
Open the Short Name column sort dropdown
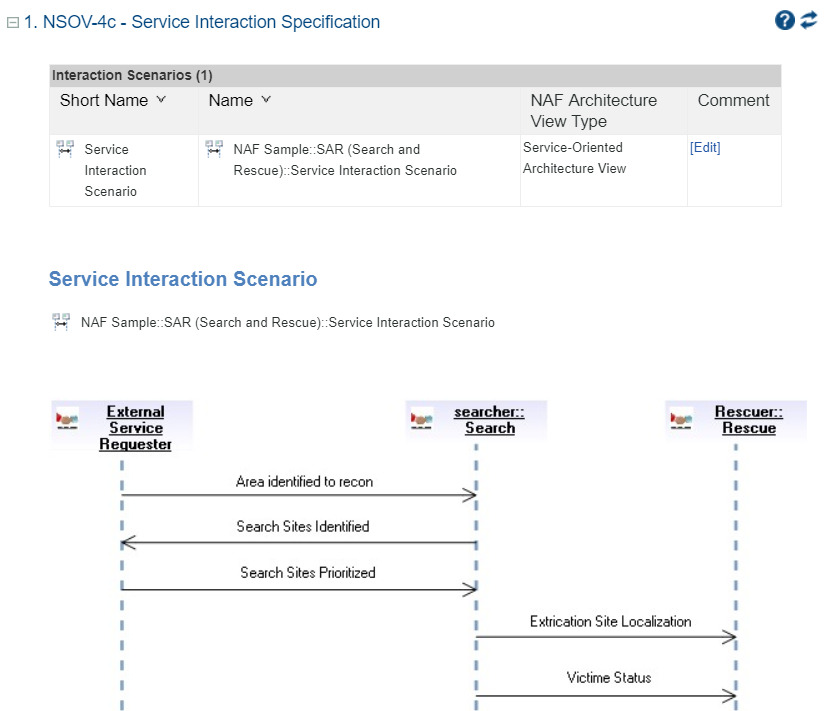pos(161,100)
